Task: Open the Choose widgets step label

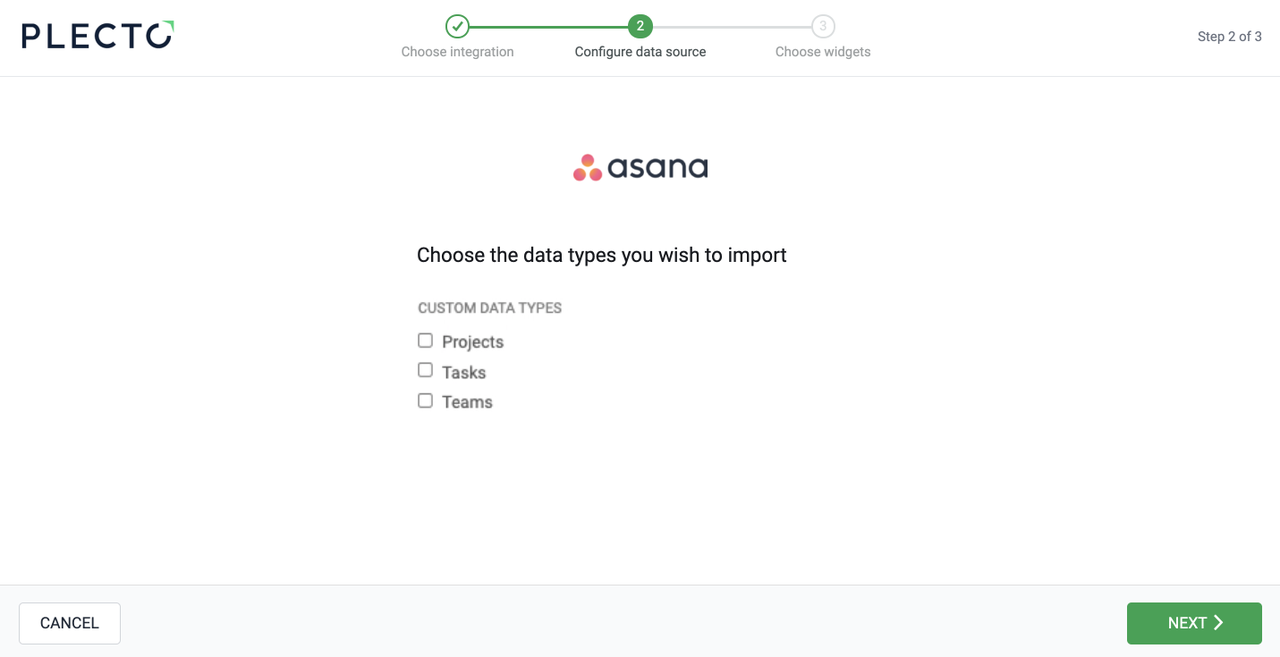Action: pyautogui.click(x=823, y=52)
